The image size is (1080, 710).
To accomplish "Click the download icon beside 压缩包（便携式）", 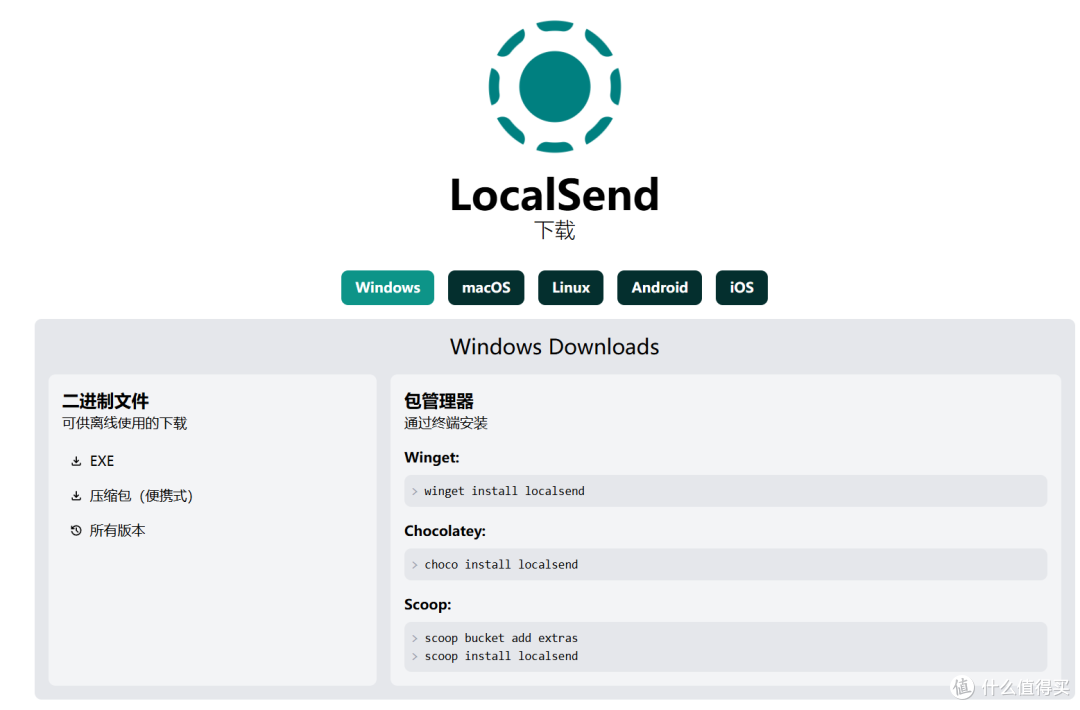I will pyautogui.click(x=76, y=495).
